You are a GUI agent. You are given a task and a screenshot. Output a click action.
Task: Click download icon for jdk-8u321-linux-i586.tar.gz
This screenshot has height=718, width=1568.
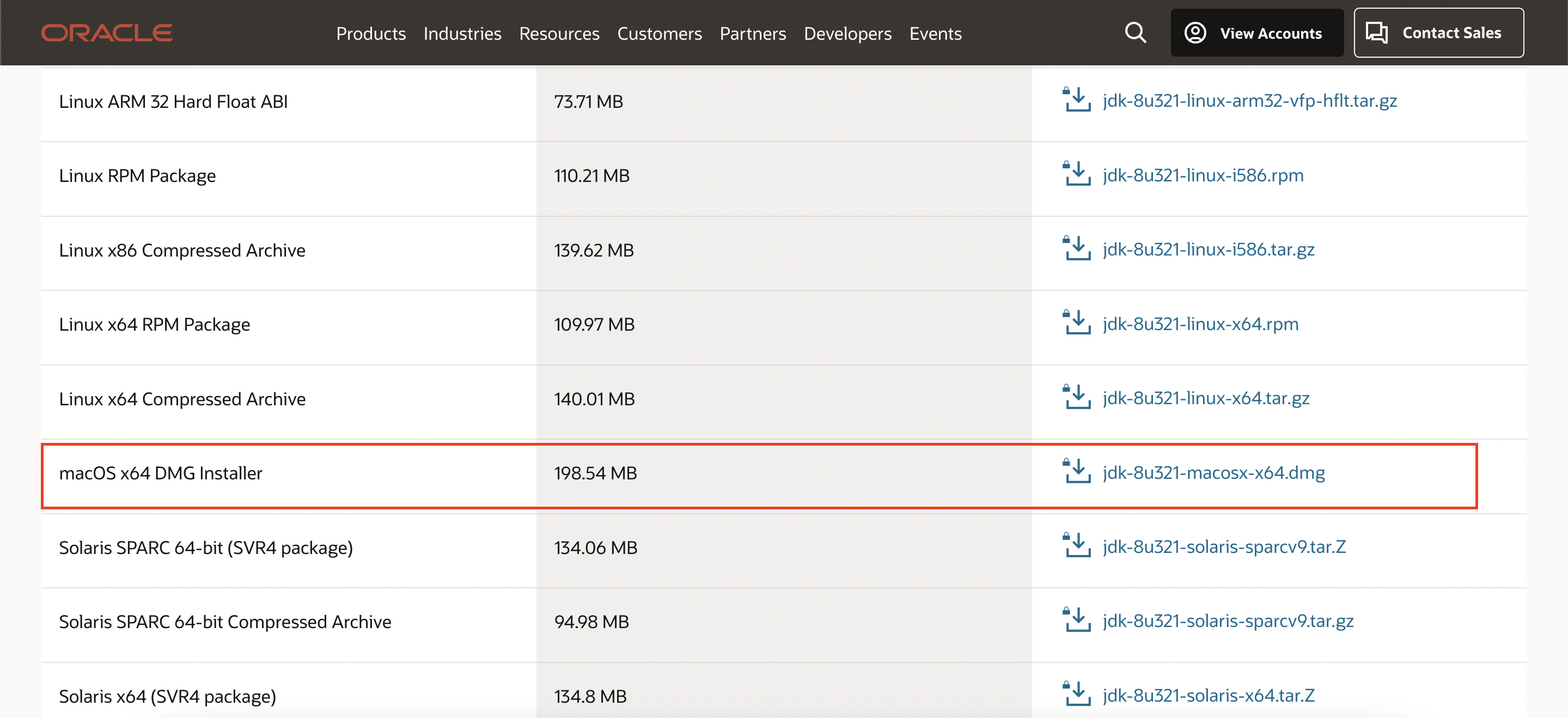pyautogui.click(x=1076, y=248)
